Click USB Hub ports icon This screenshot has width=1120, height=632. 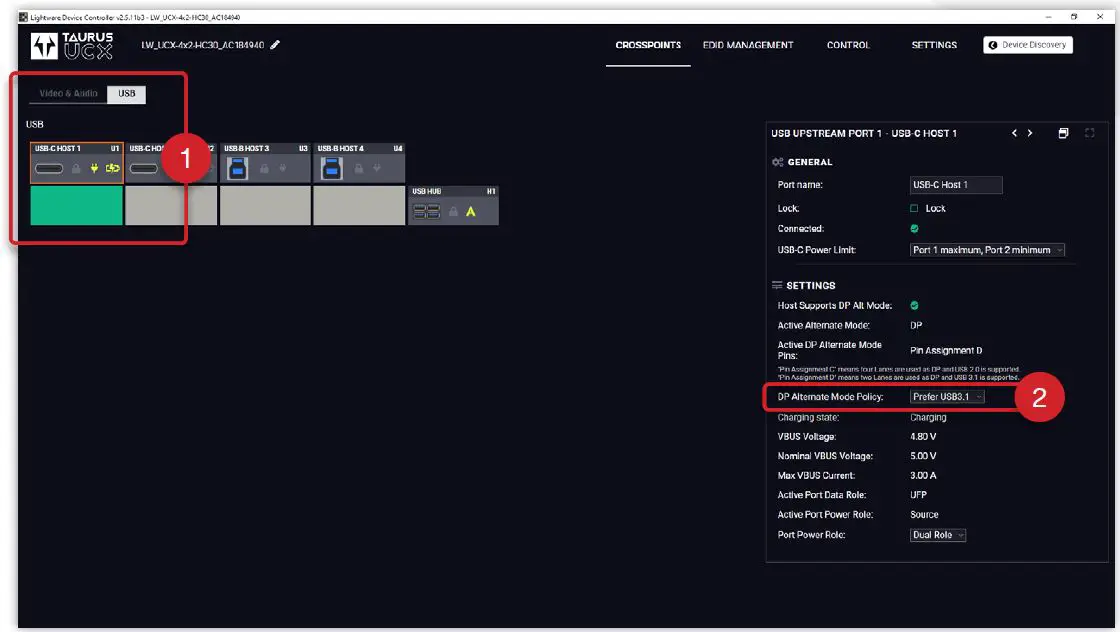coord(426,211)
